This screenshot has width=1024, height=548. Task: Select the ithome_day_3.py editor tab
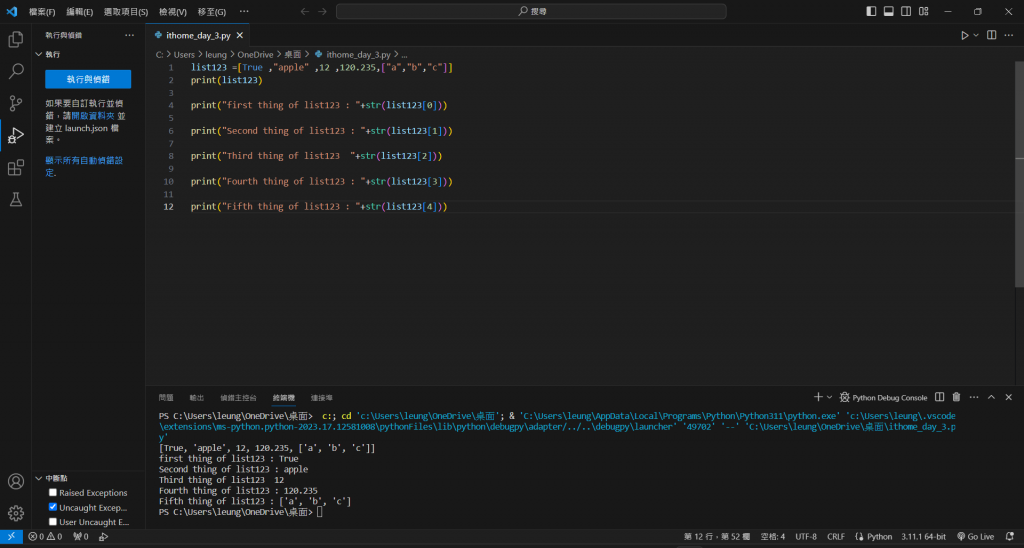[x=198, y=35]
